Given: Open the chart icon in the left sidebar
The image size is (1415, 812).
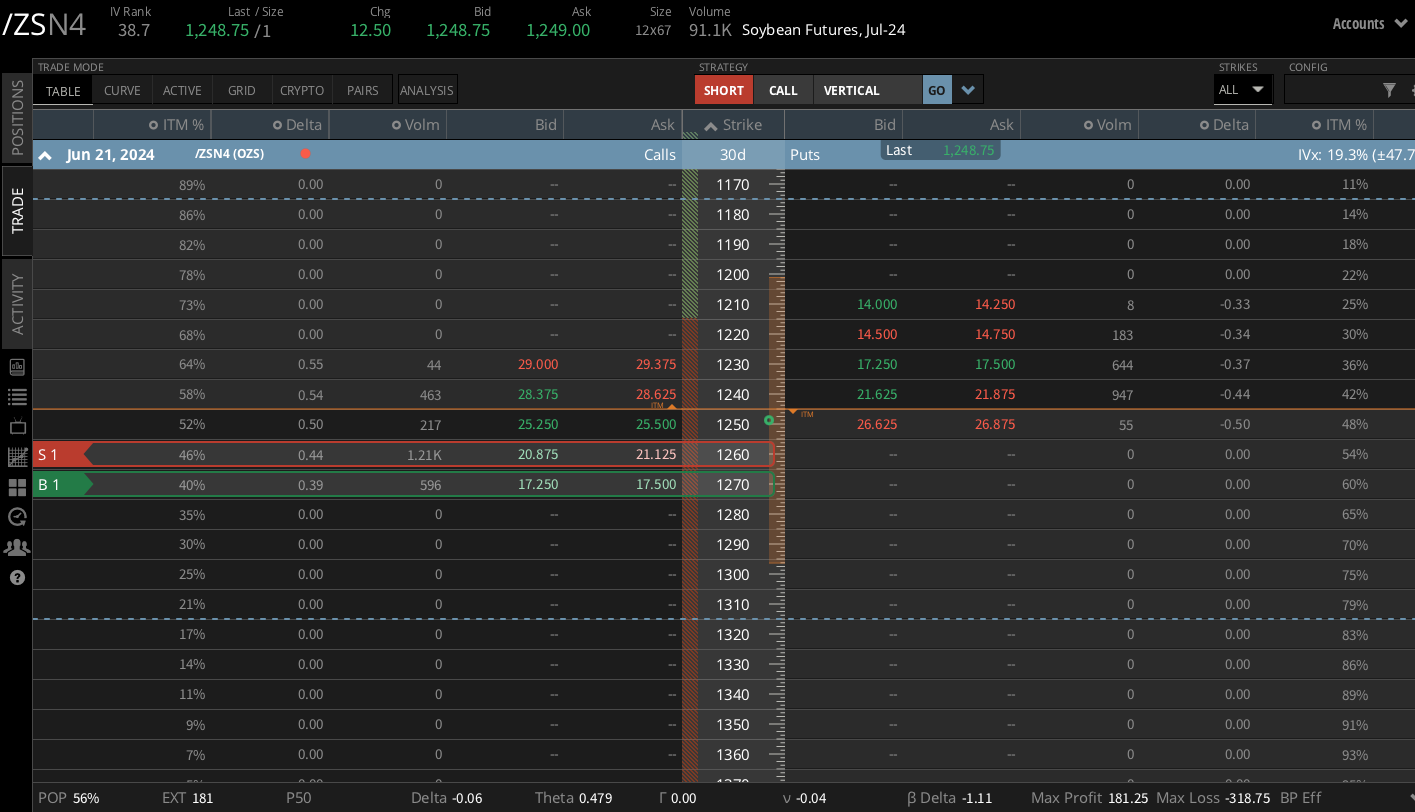Looking at the screenshot, I should pyautogui.click(x=17, y=367).
